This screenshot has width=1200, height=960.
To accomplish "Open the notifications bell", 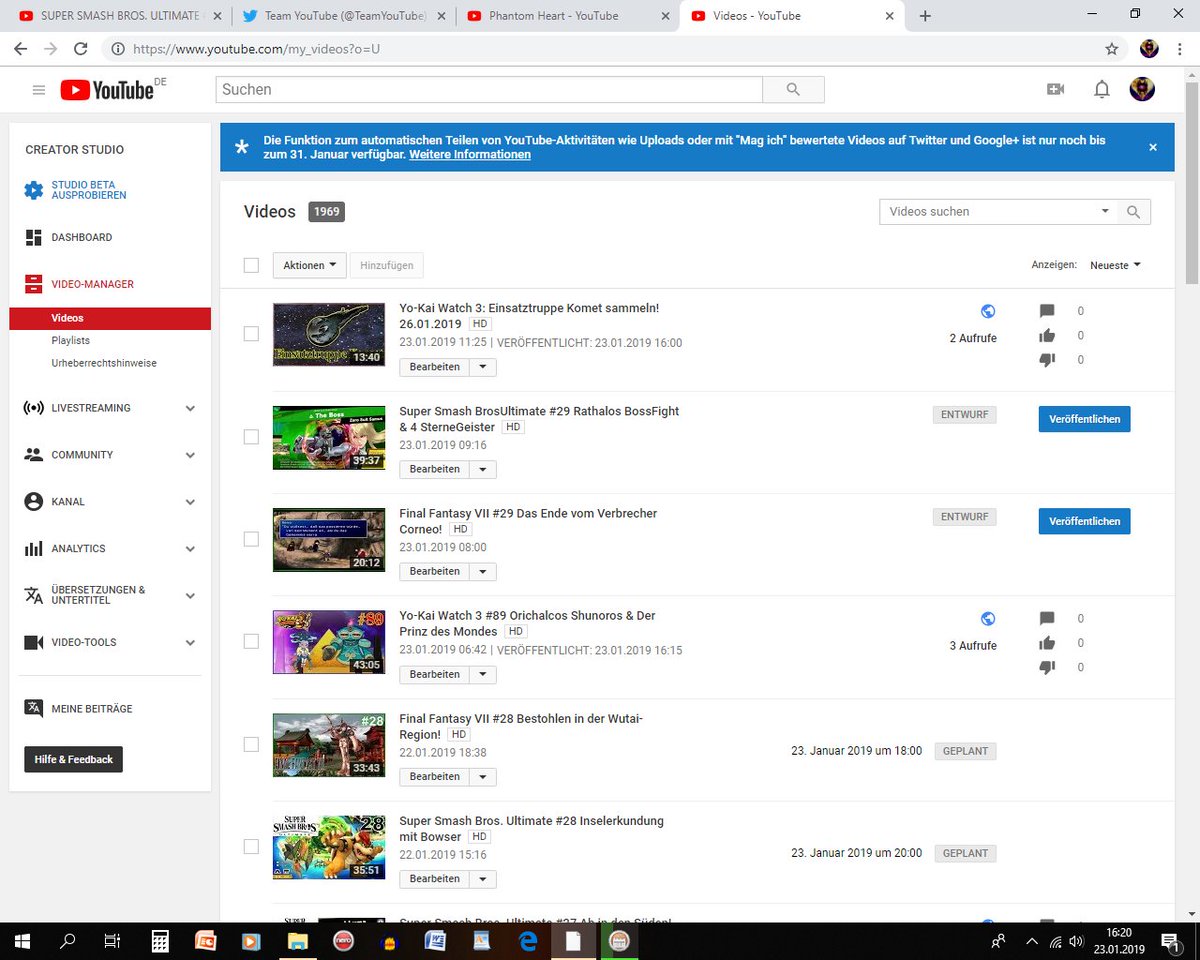I will tap(1101, 90).
